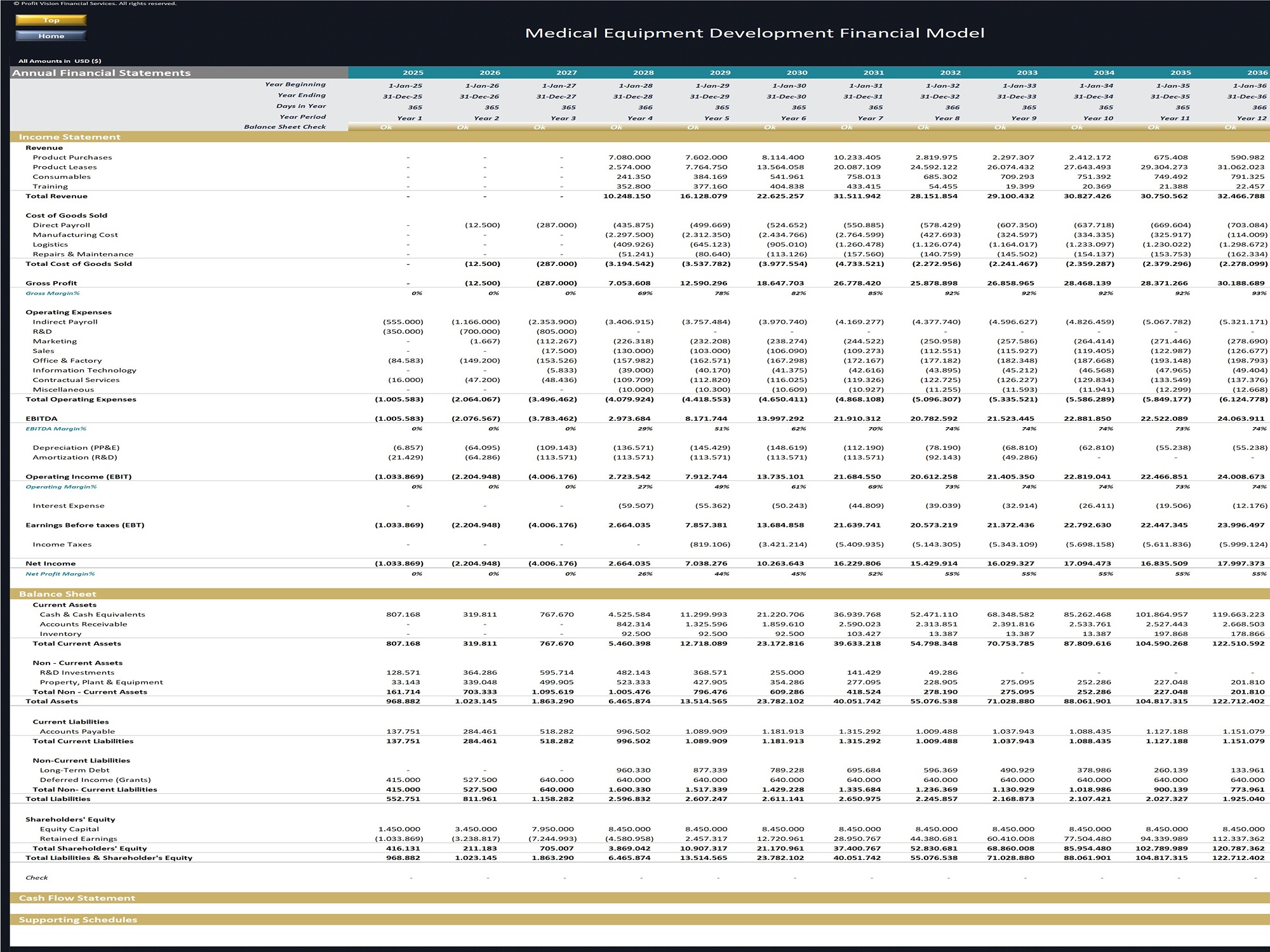This screenshot has height=952, width=1270.
Task: Click the Balance Sheet Check label
Action: (285, 127)
